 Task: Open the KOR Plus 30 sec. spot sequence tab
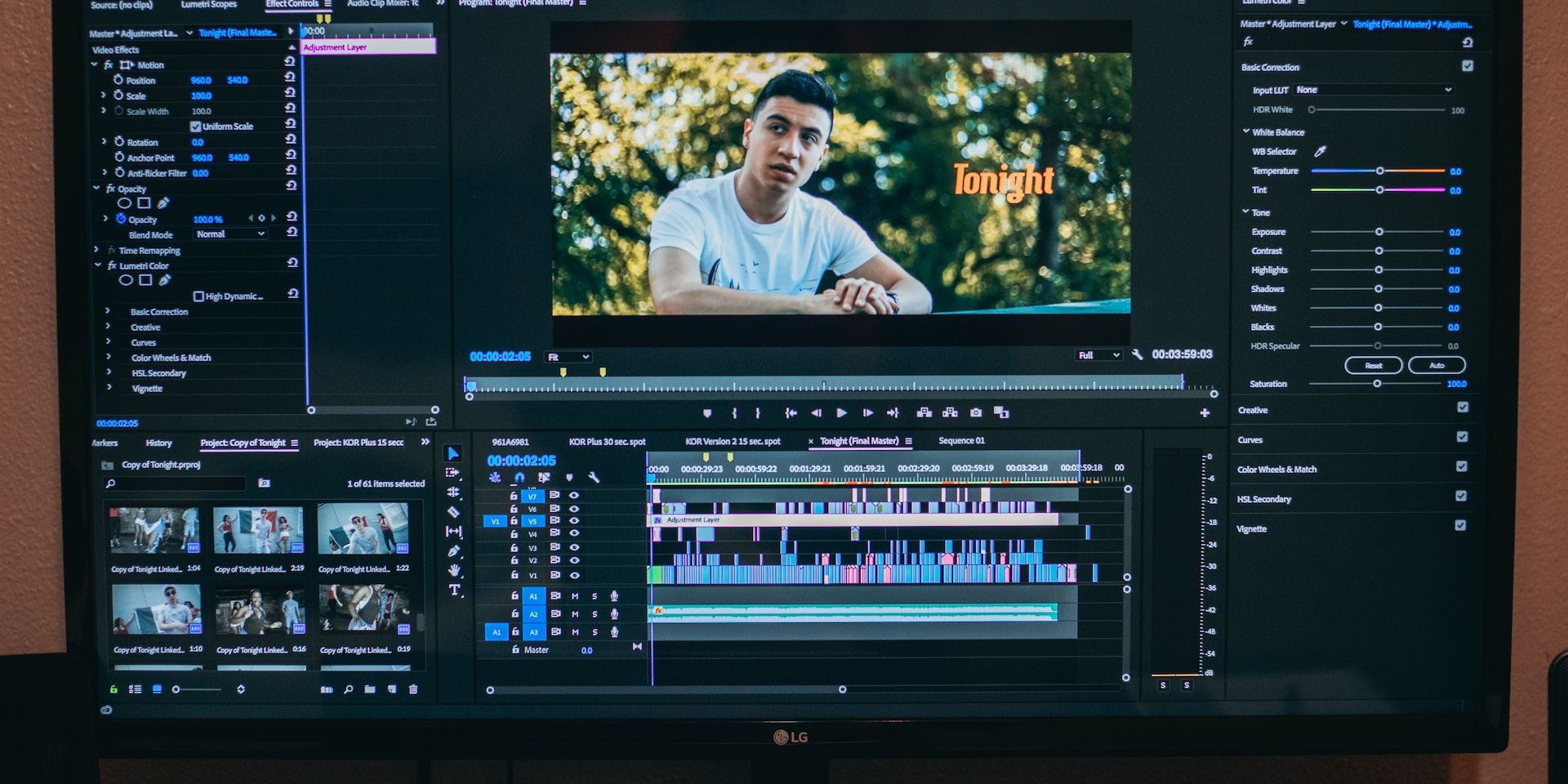pyautogui.click(x=609, y=441)
